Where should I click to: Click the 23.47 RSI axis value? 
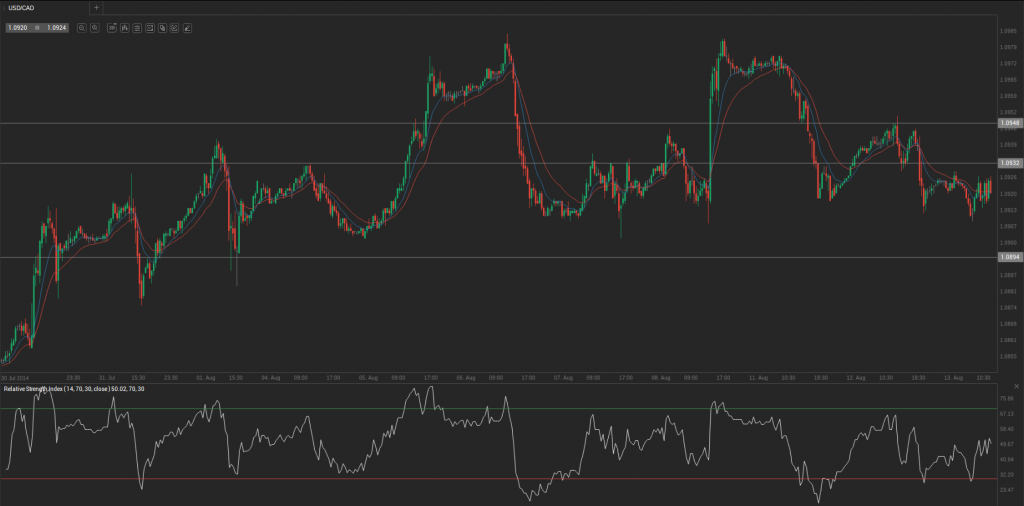click(x=1006, y=490)
